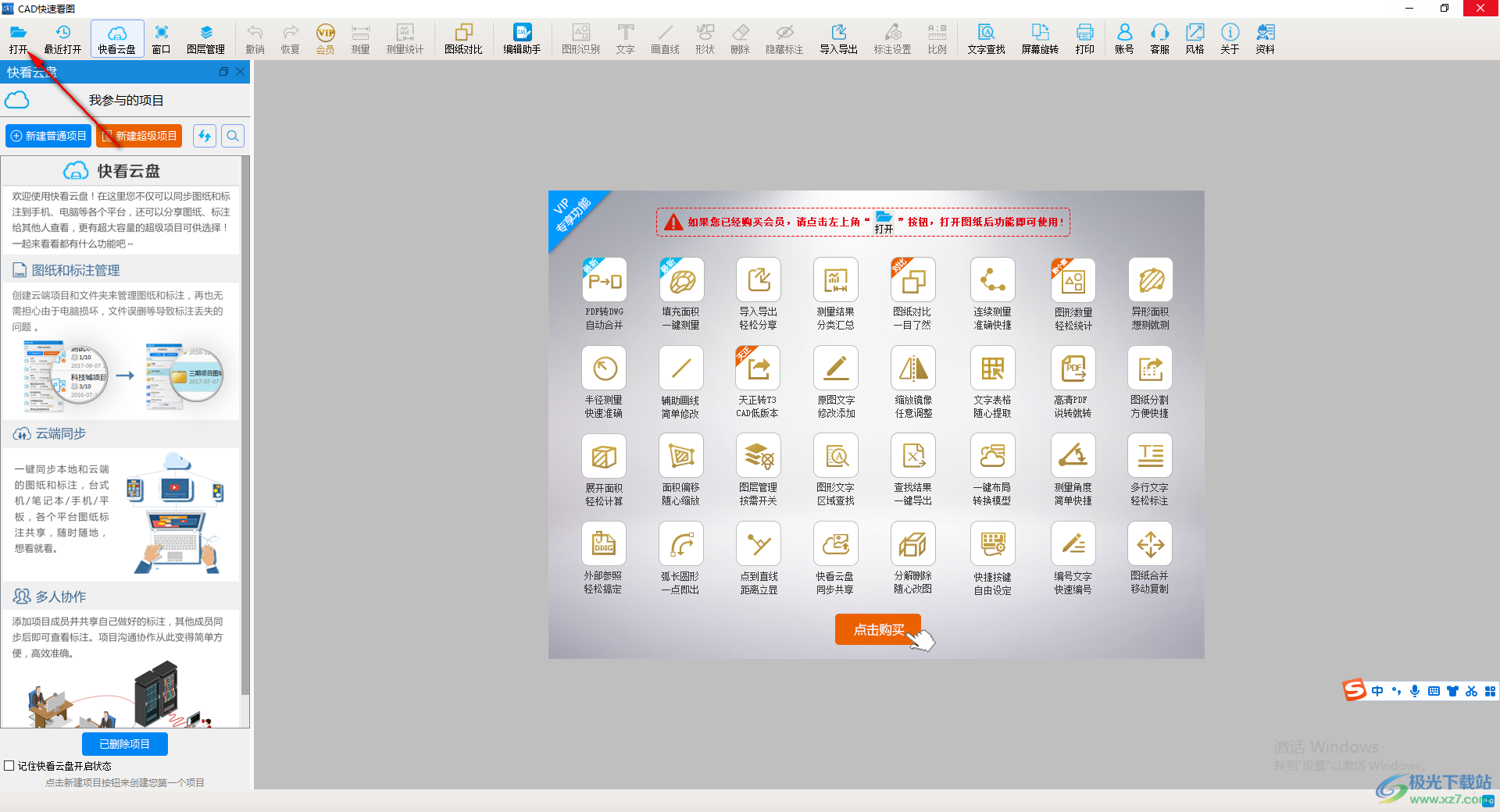The width and height of the screenshot is (1500, 812).
Task: Click the 文字查找 text search icon
Action: pos(986,38)
